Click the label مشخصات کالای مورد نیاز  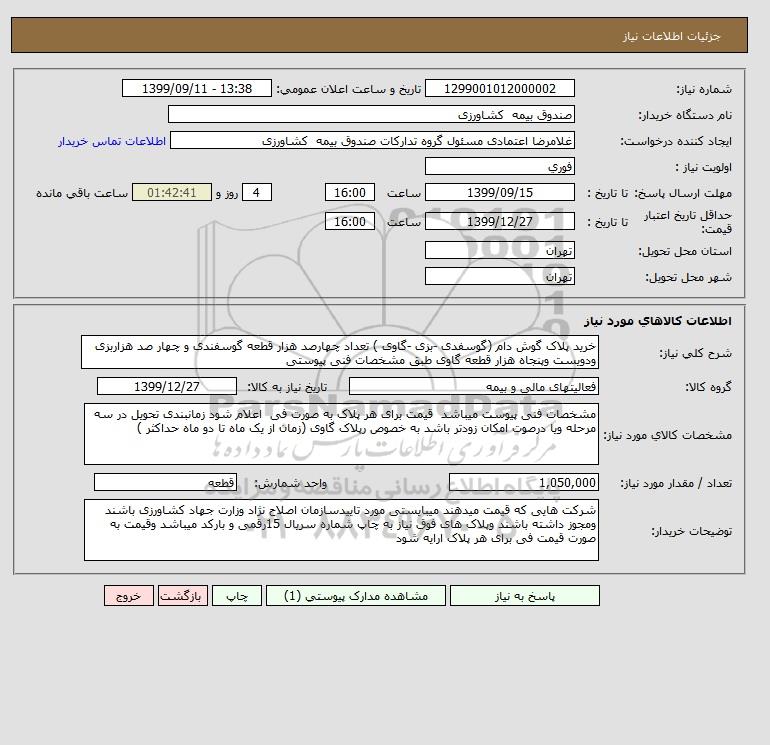click(667, 435)
